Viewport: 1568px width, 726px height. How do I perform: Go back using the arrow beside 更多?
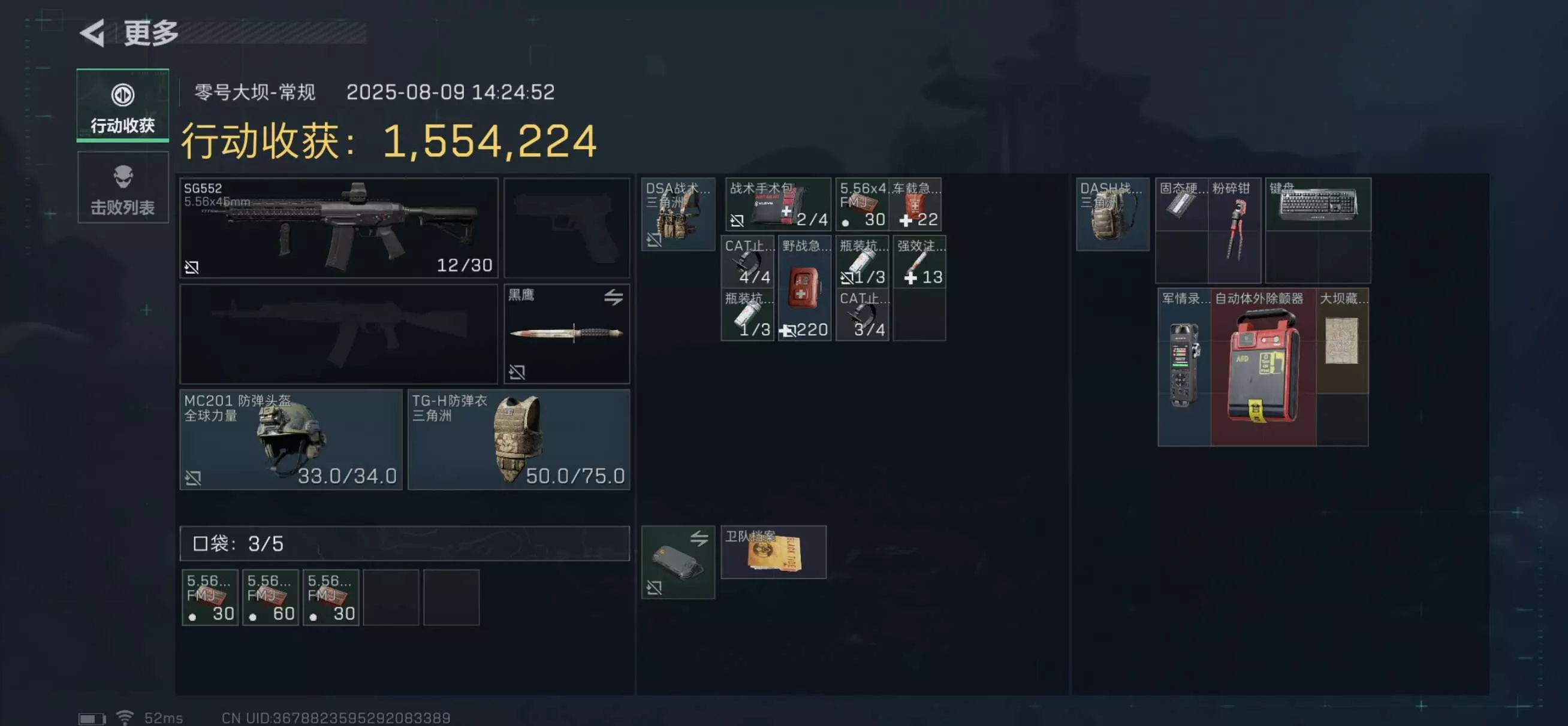(x=92, y=32)
